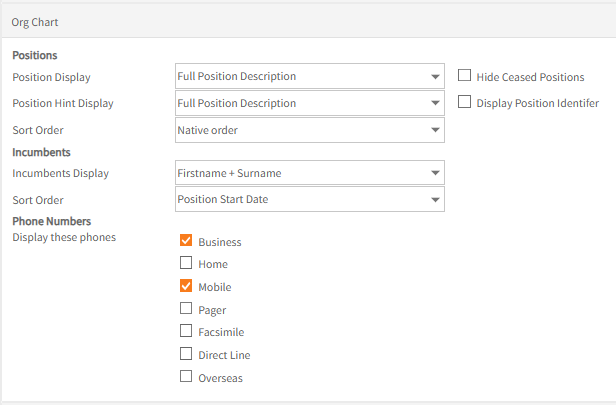Select the Direct Line checkbox
Image resolution: width=616 pixels, height=405 pixels.
186,354
